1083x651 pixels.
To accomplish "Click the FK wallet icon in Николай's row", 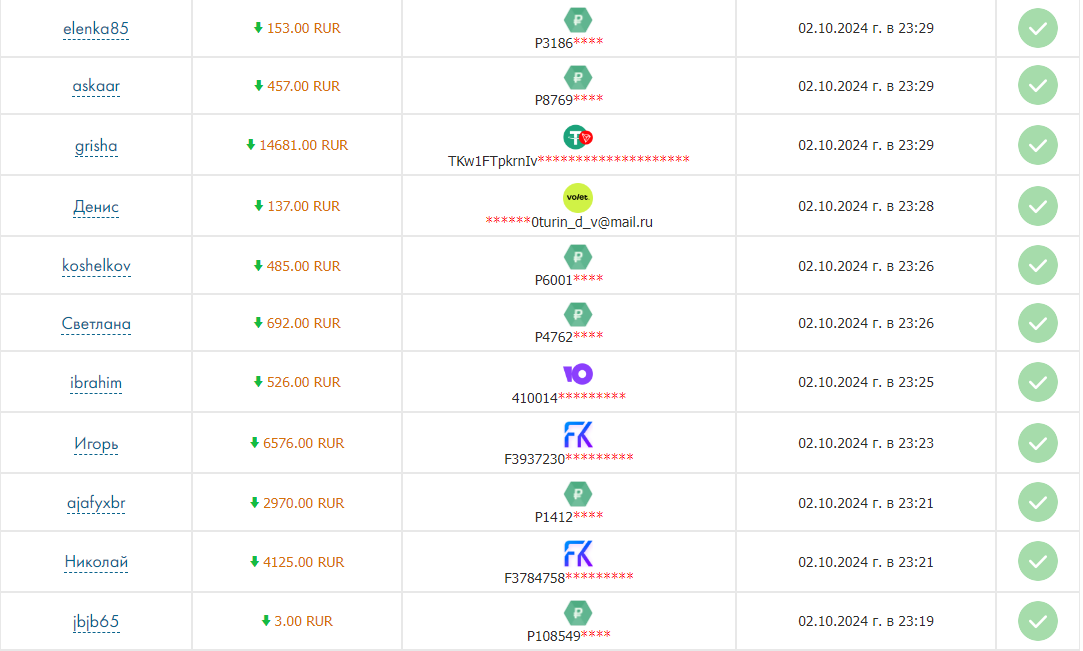I will pyautogui.click(x=578, y=553).
